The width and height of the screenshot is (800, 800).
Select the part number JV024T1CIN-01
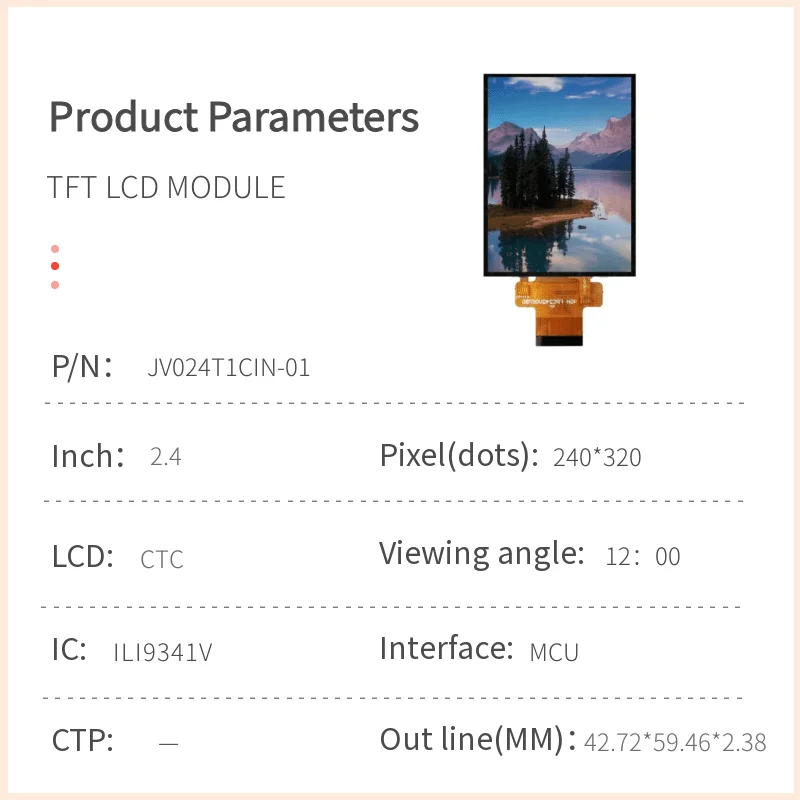[228, 368]
